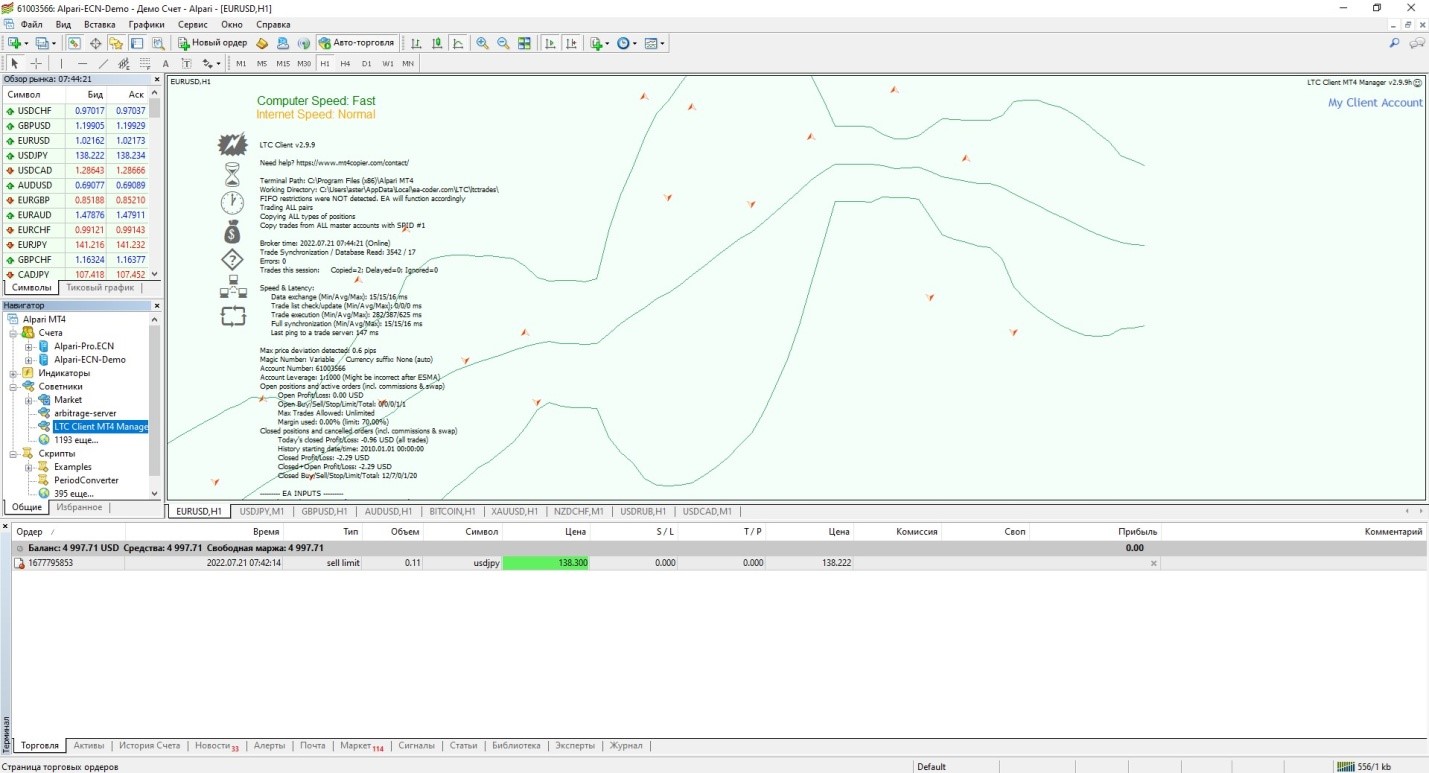Image resolution: width=1429 pixels, height=773 pixels.
Task: Expand the Alpari-Pro.ECN account node
Action: [x=29, y=346]
